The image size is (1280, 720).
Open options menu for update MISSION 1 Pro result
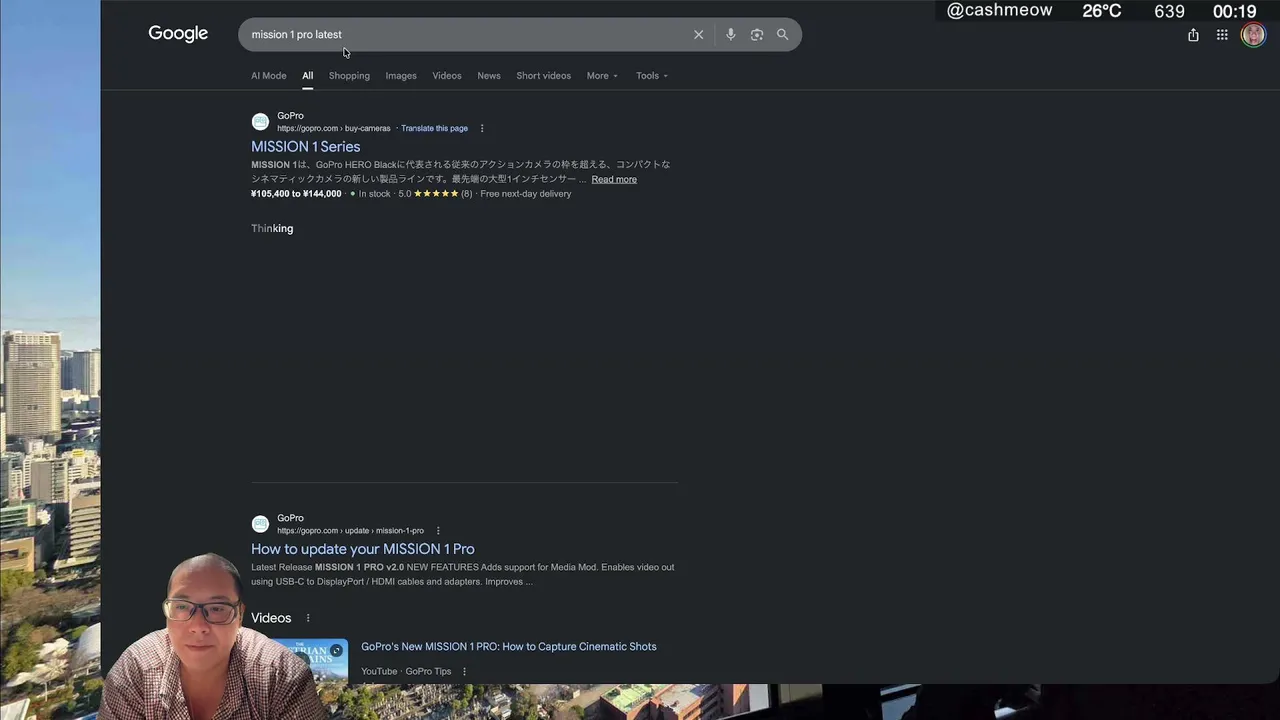[438, 531]
